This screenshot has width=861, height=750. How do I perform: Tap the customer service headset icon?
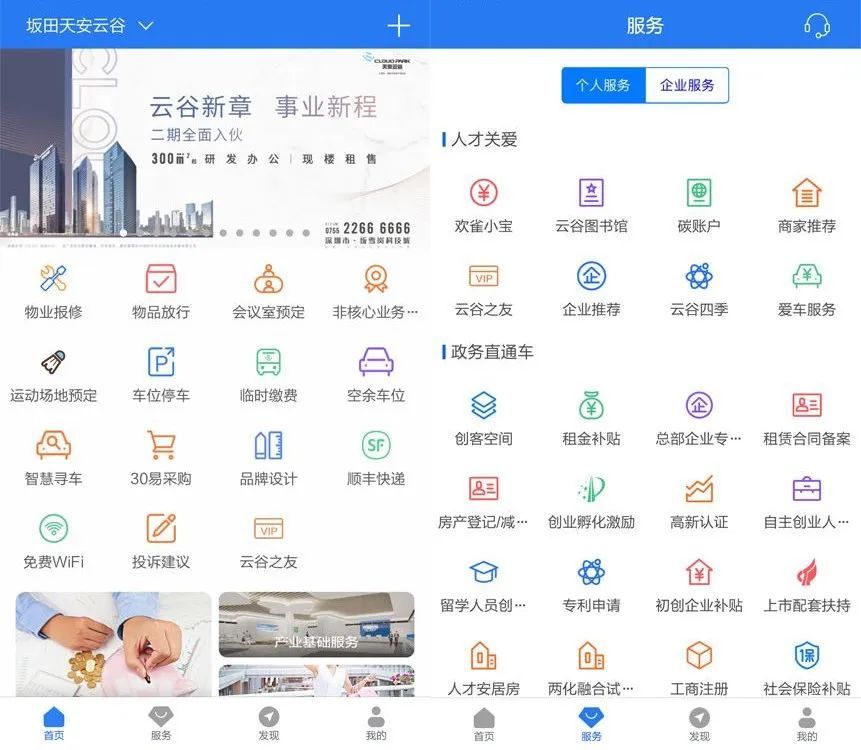(817, 25)
